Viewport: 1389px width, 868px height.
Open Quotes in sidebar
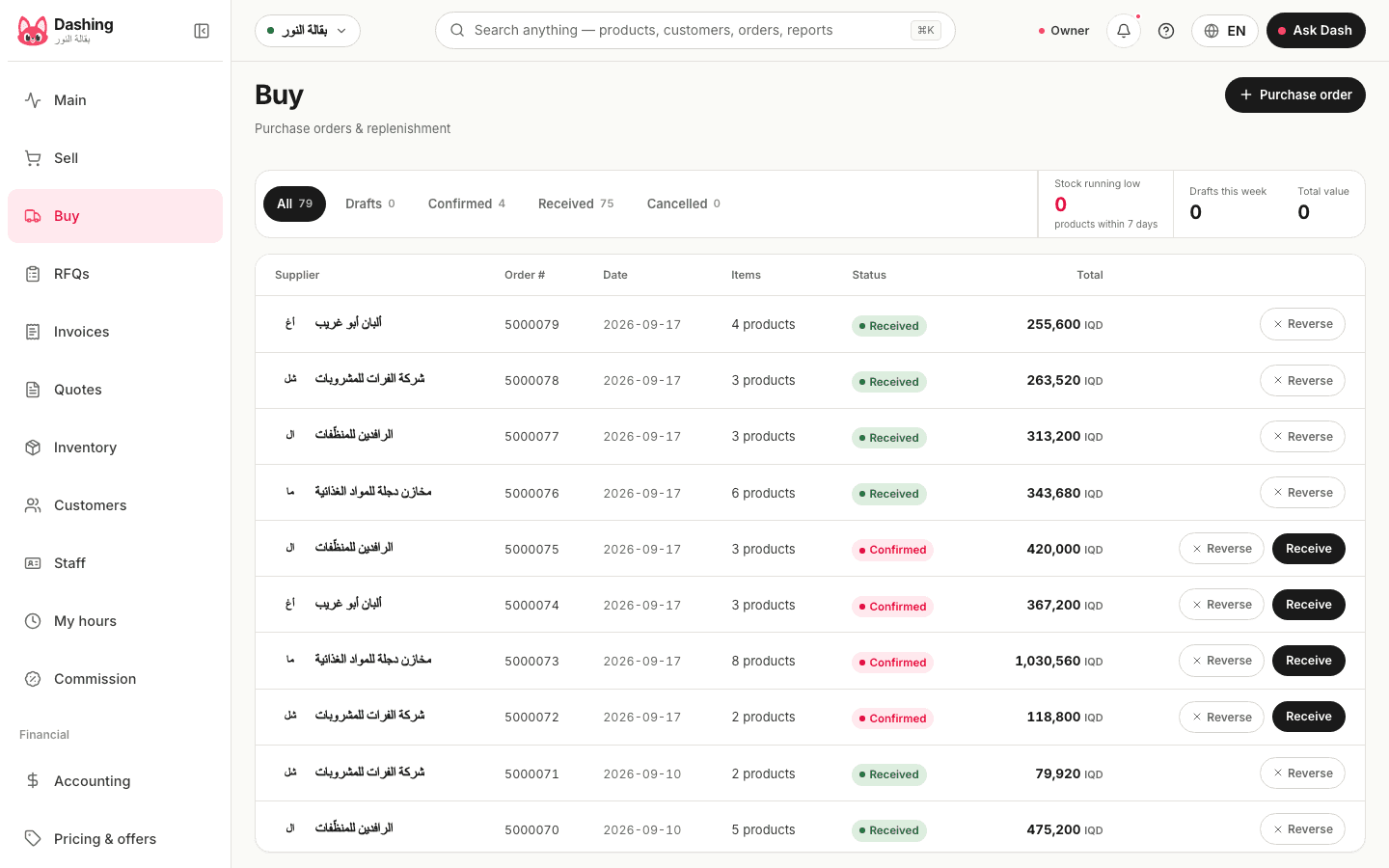pyautogui.click(x=115, y=390)
